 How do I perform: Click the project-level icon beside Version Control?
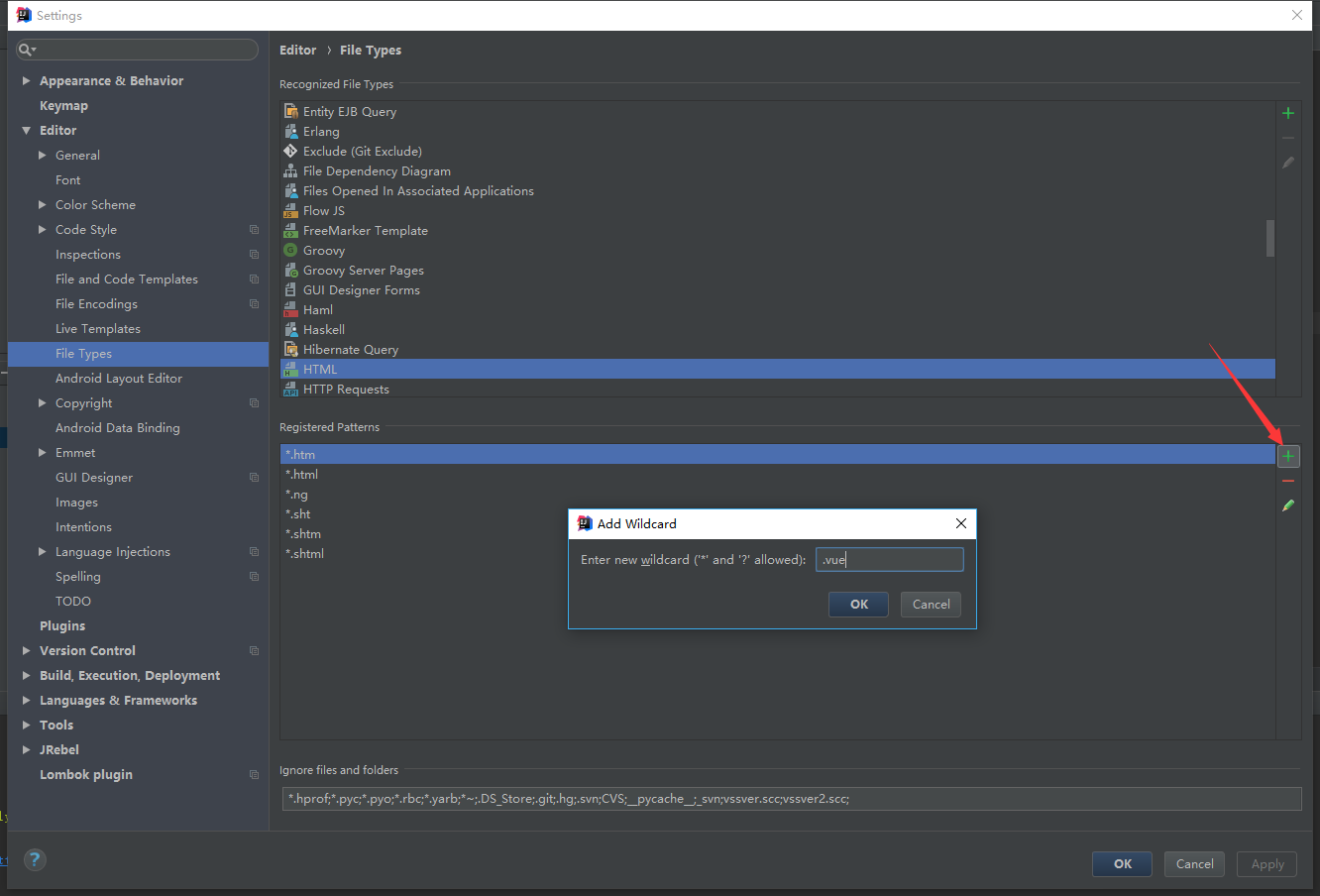[x=254, y=651]
